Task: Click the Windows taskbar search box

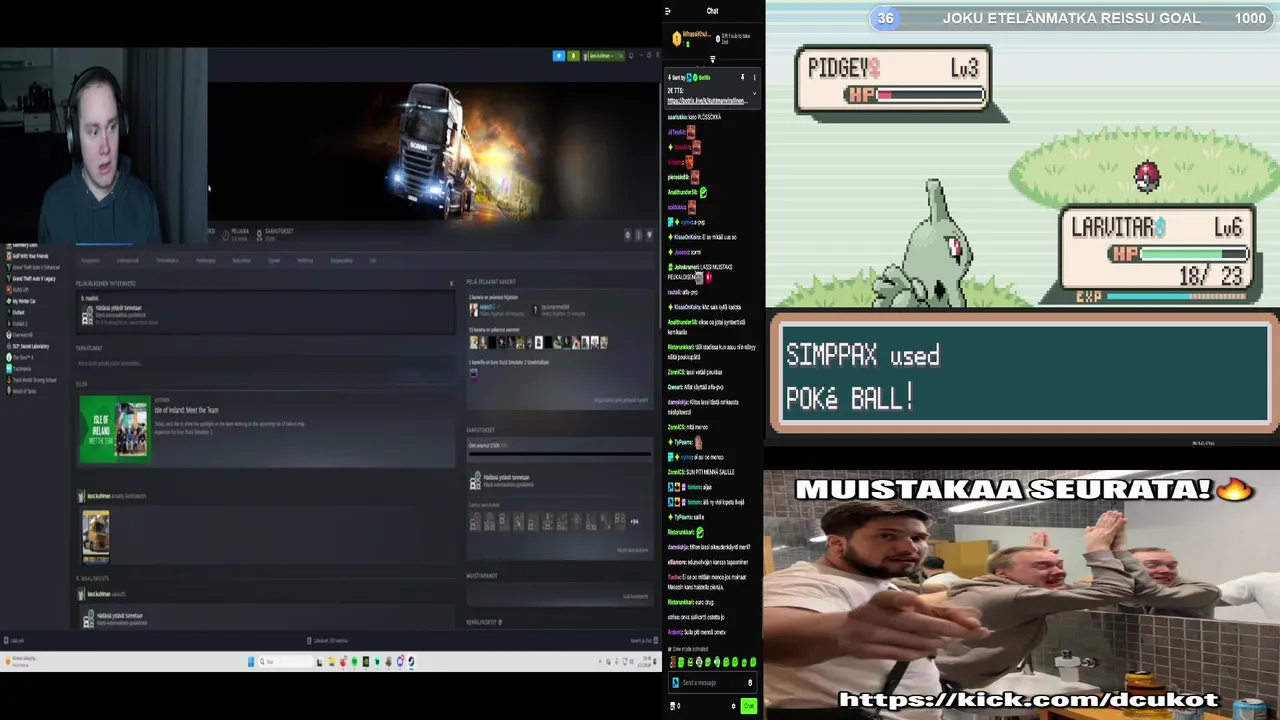Action: (284, 661)
